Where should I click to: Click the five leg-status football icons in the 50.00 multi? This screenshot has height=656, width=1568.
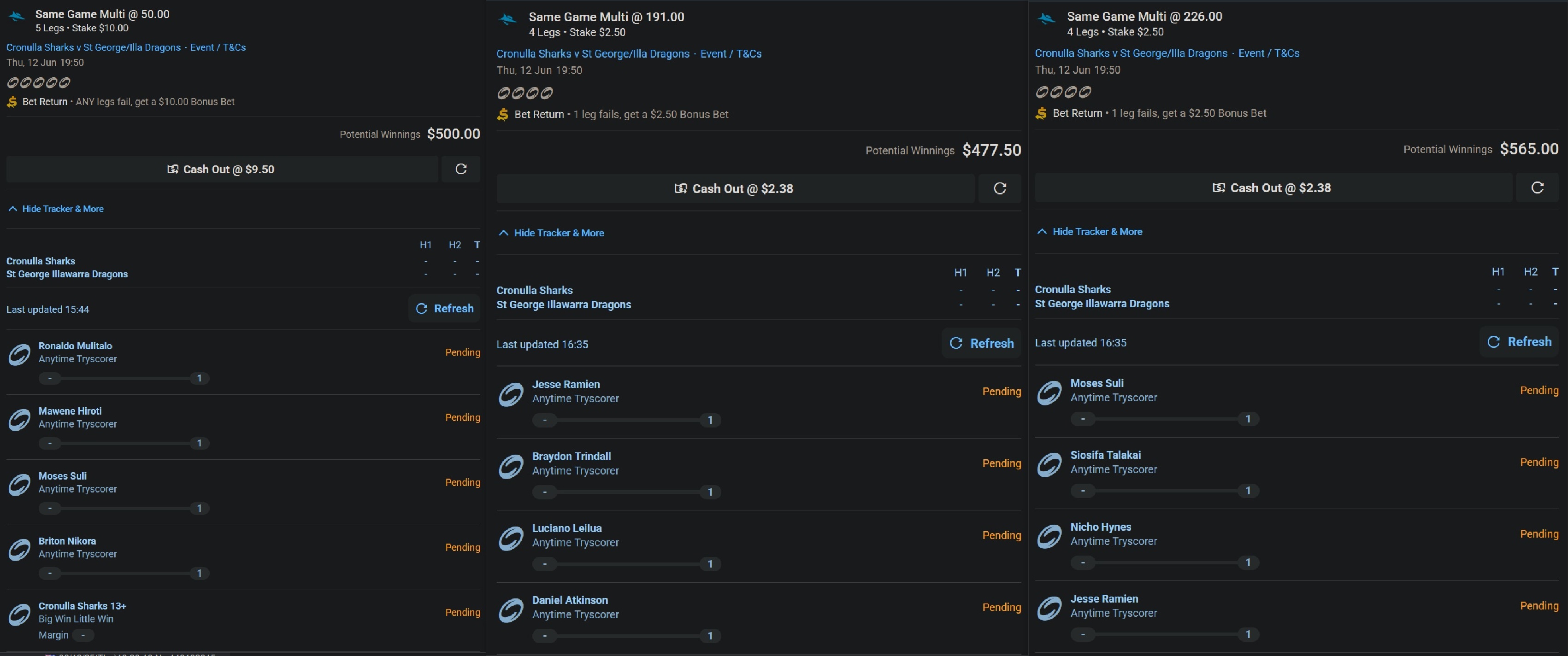[38, 82]
